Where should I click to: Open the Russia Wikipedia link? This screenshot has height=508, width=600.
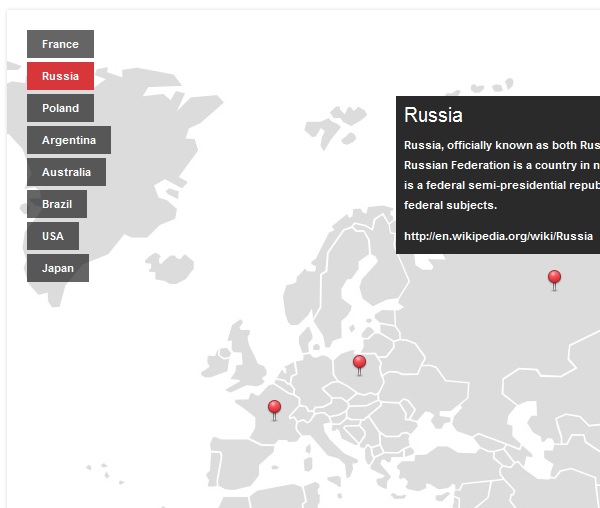498,236
